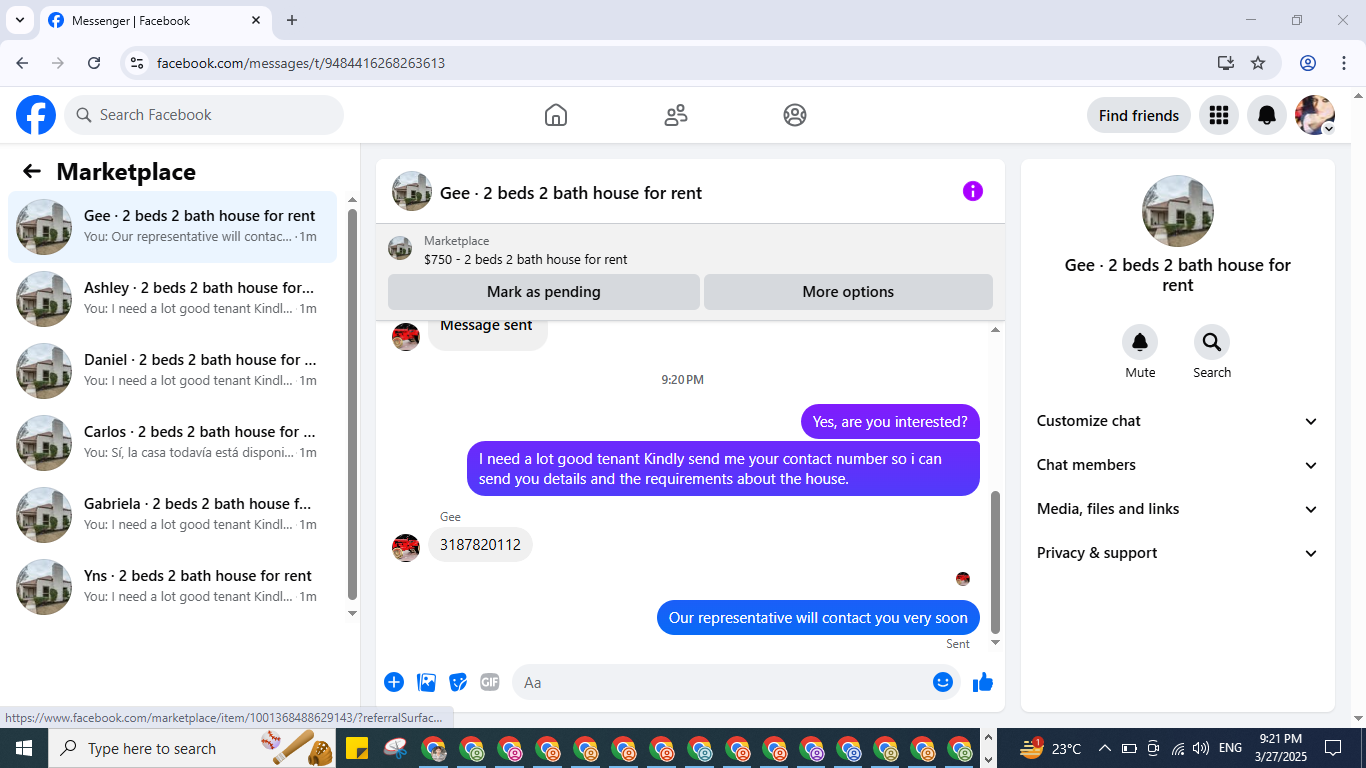Click the Windows taskbar search box
The width and height of the screenshot is (1366, 768).
pyautogui.click(x=193, y=748)
